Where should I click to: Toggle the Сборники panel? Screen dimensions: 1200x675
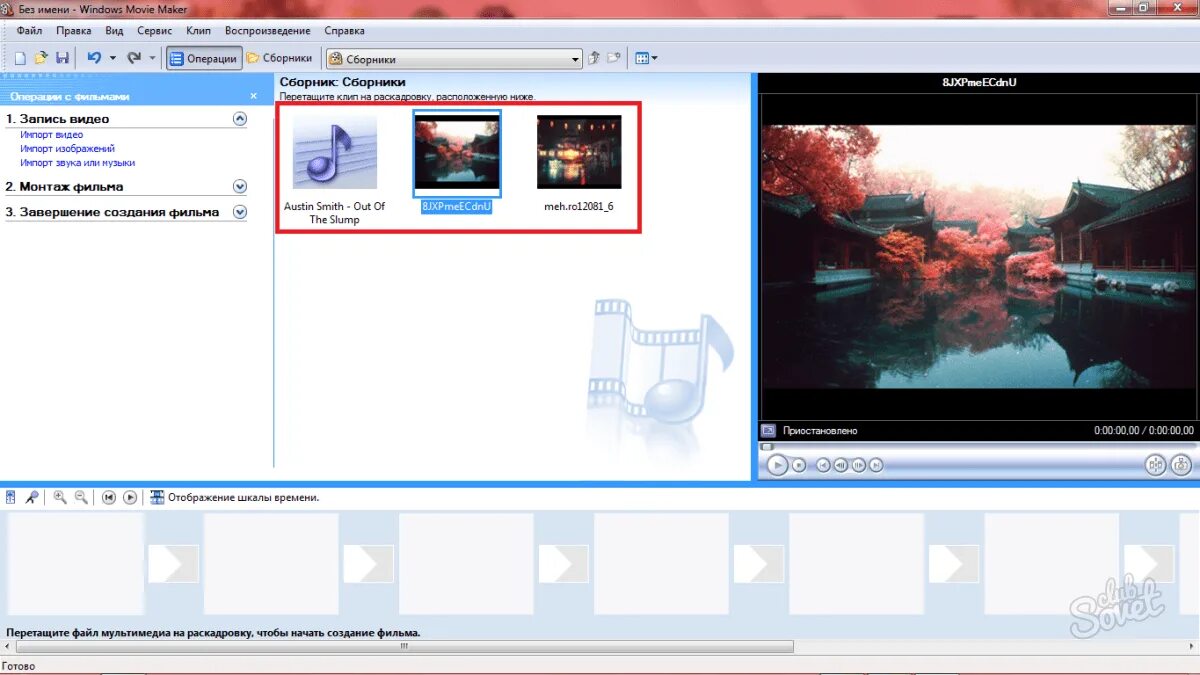click(280, 57)
